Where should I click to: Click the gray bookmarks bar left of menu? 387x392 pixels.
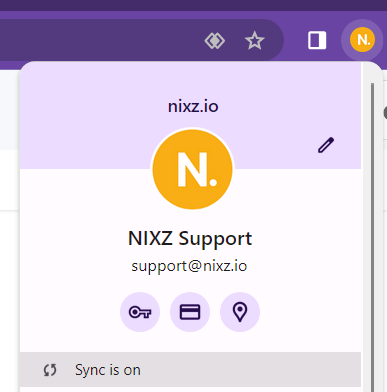tap(10, 110)
